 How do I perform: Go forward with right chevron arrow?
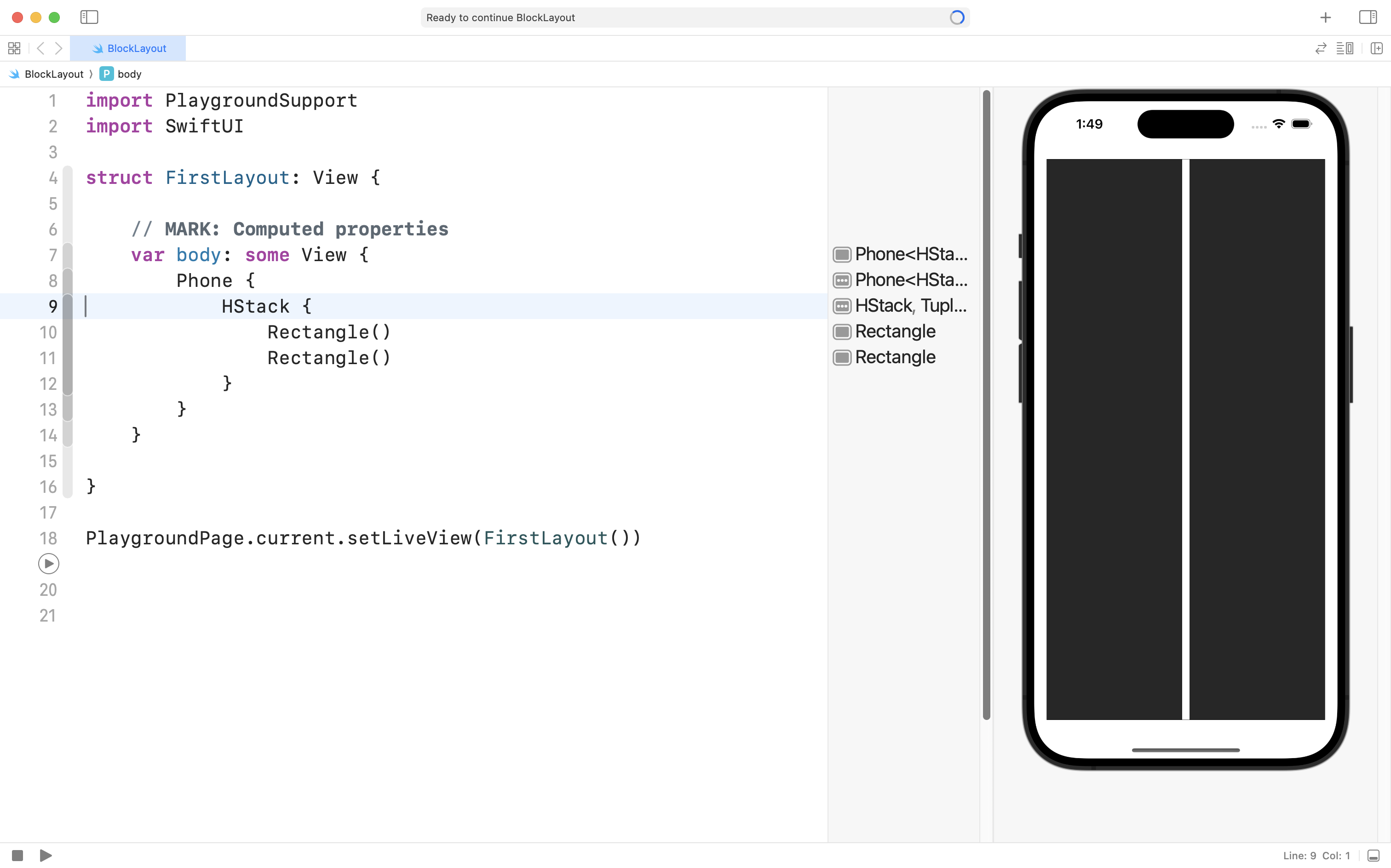click(x=58, y=48)
